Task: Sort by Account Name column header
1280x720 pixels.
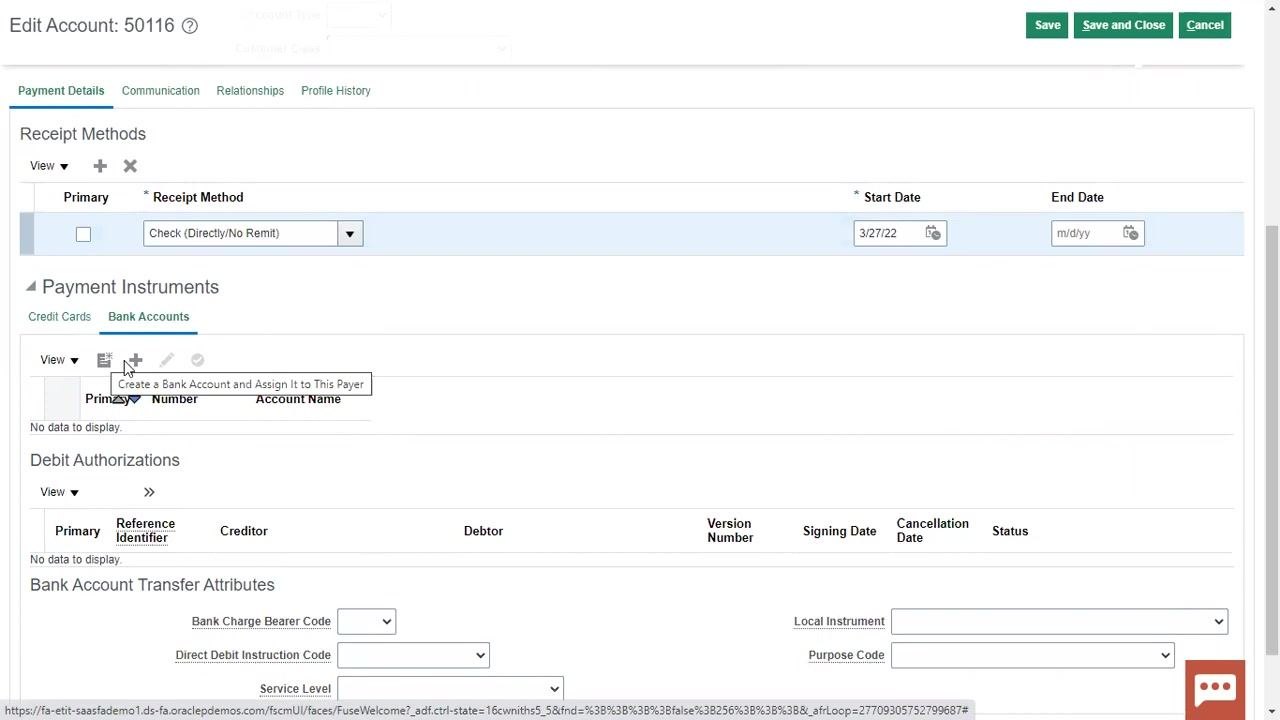Action: (x=298, y=399)
